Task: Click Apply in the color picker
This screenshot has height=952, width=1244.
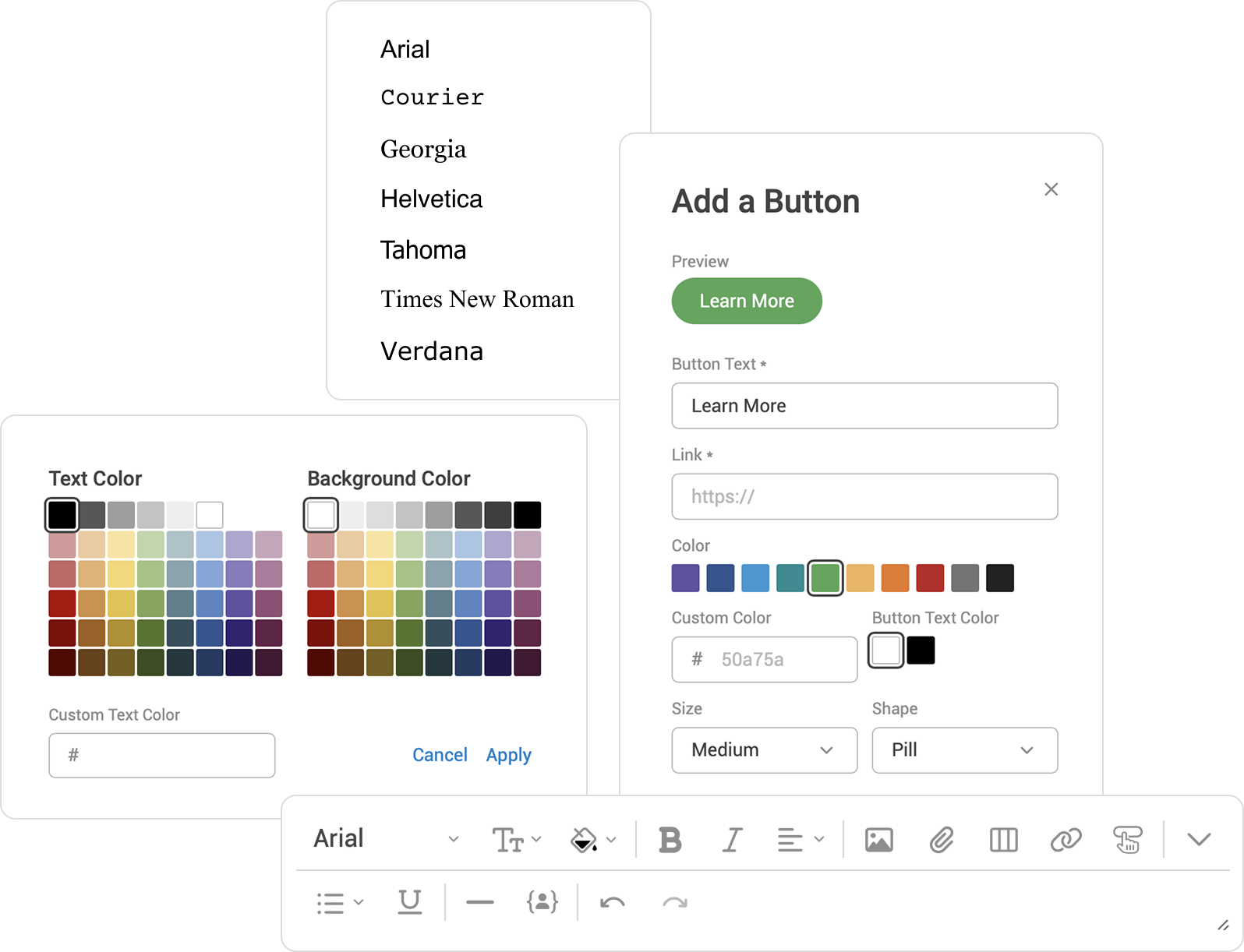Action: (508, 755)
